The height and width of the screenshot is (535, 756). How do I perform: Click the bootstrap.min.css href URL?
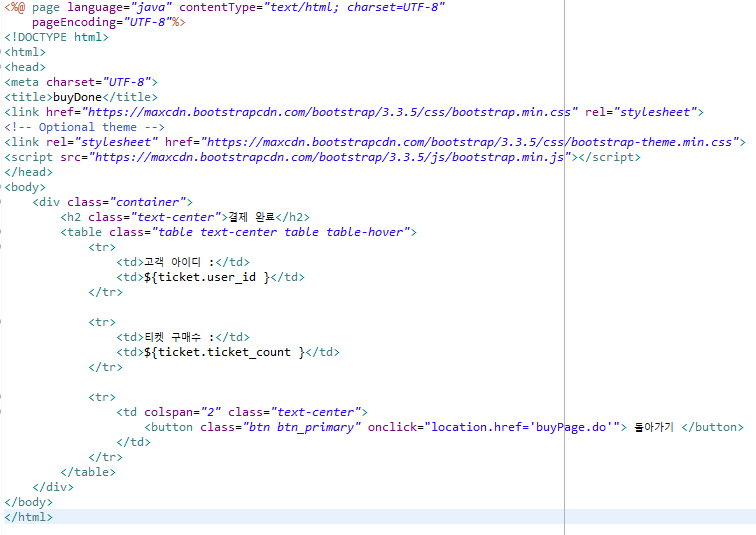pyautogui.click(x=330, y=112)
